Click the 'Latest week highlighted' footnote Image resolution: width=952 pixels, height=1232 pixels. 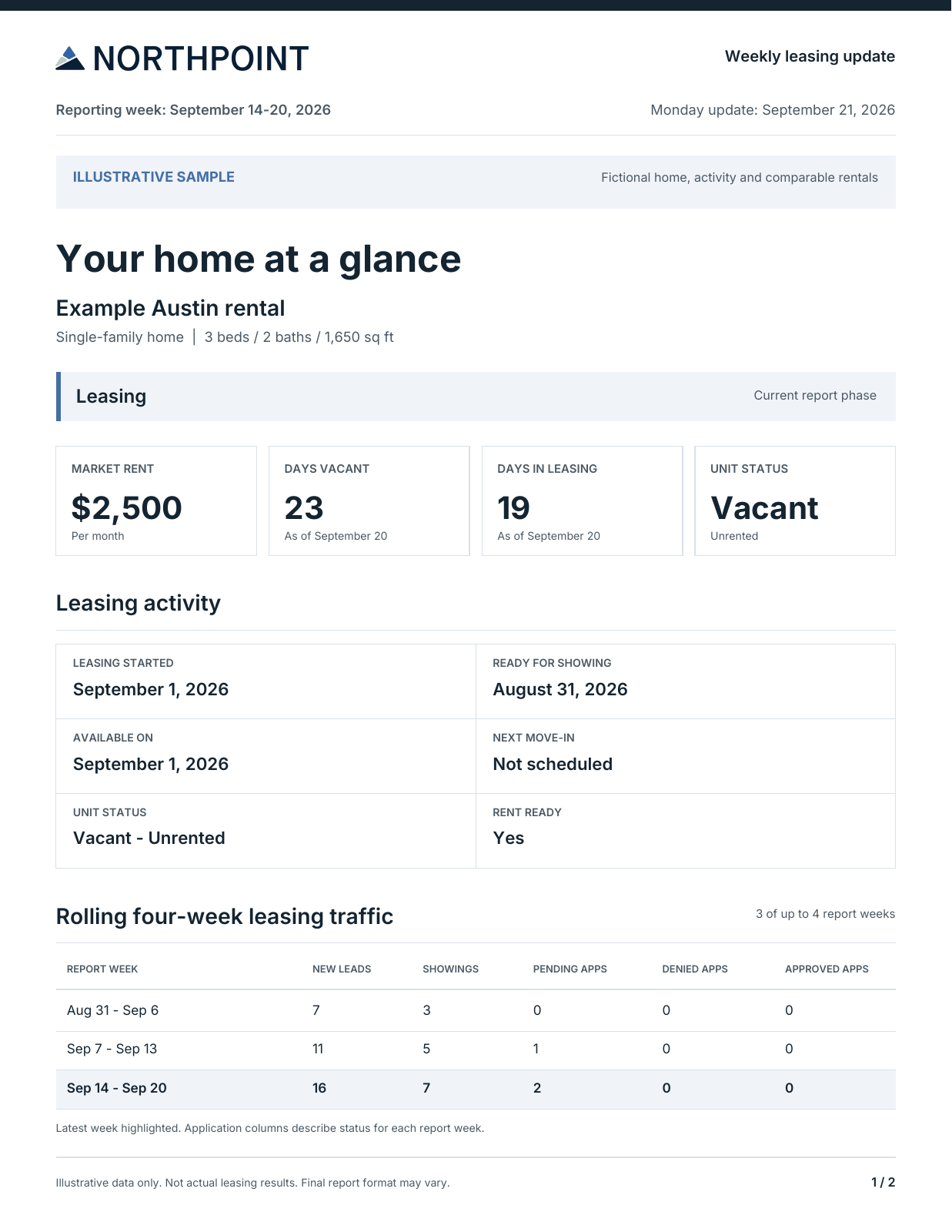coord(270,1128)
